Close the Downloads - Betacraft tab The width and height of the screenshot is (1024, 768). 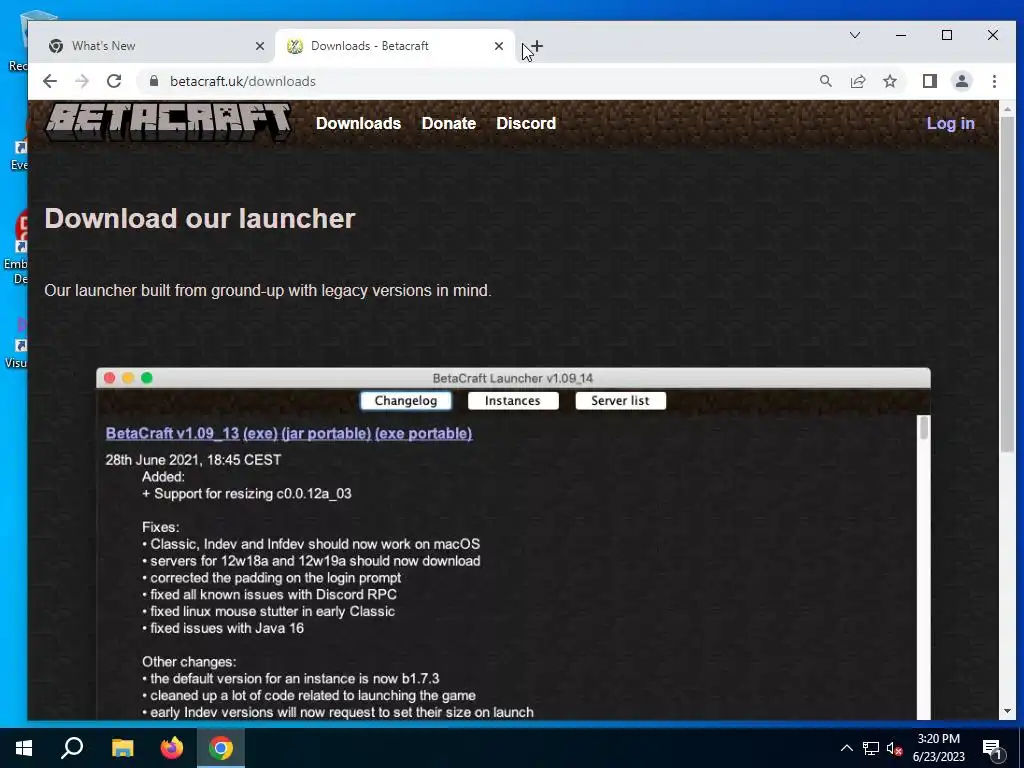tap(498, 46)
